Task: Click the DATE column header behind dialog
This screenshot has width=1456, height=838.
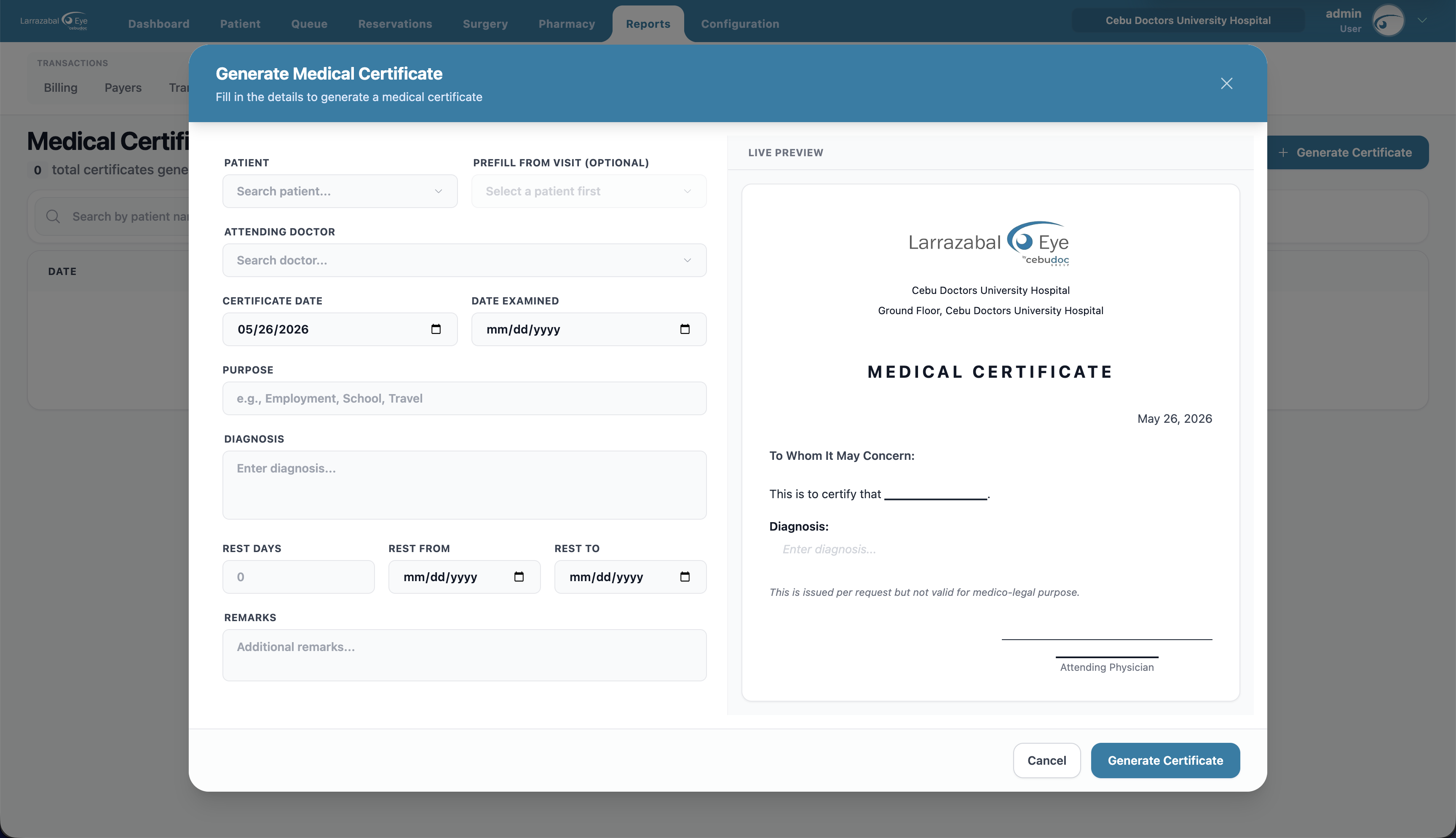Action: coord(62,271)
